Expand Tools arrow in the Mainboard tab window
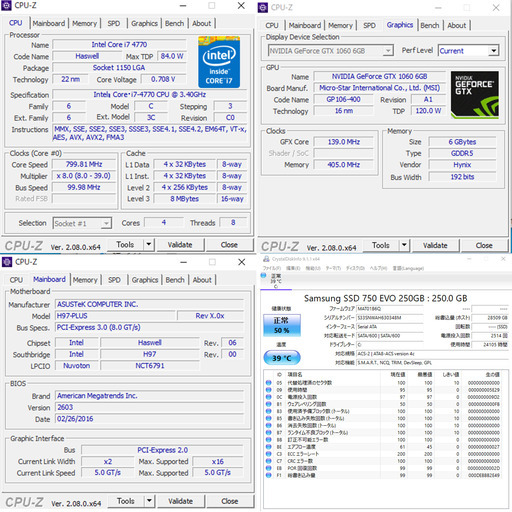This screenshot has width=512, height=512. coord(149,501)
